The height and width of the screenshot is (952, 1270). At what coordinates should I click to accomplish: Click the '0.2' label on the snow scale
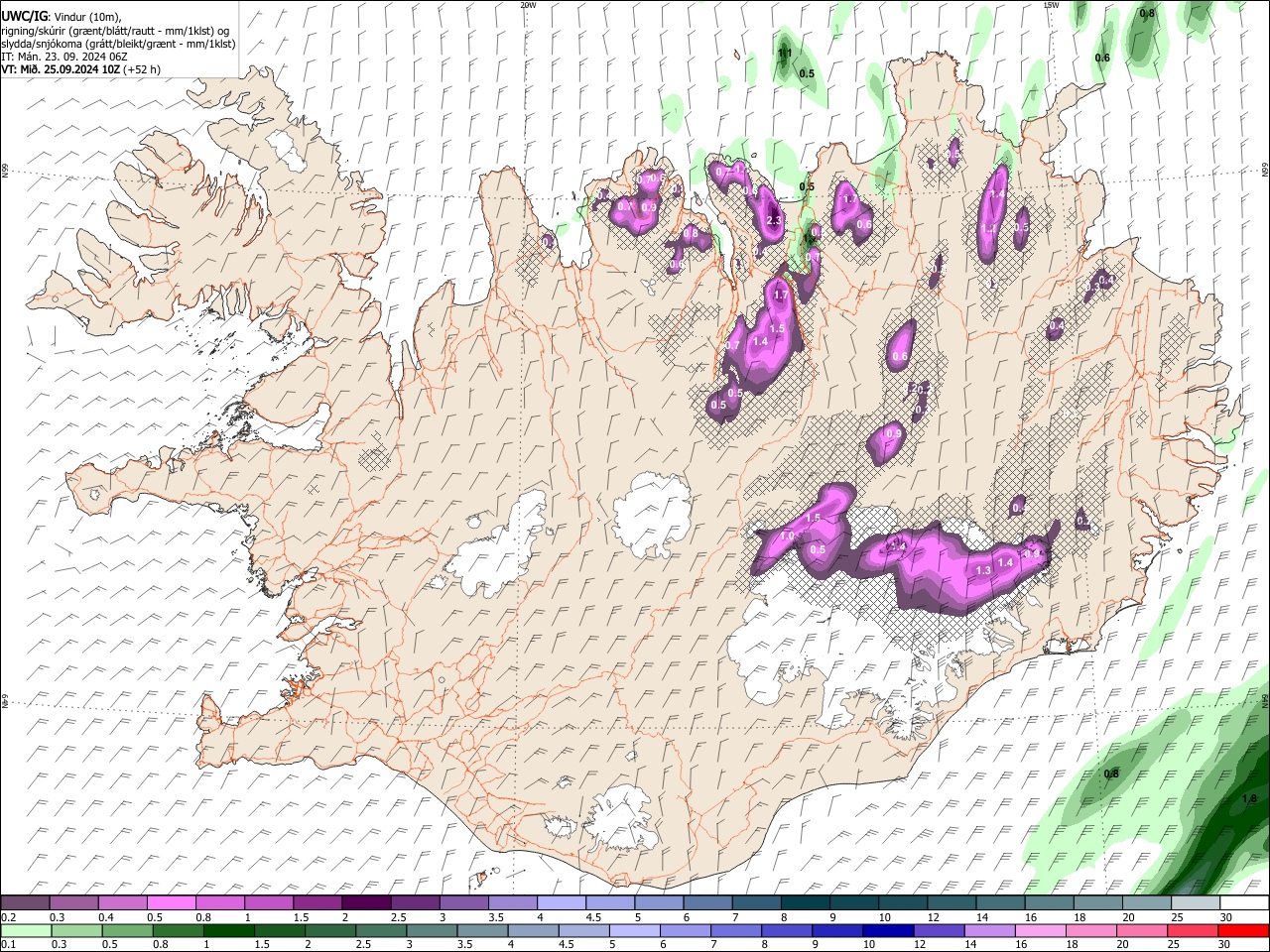pyautogui.click(x=8, y=917)
